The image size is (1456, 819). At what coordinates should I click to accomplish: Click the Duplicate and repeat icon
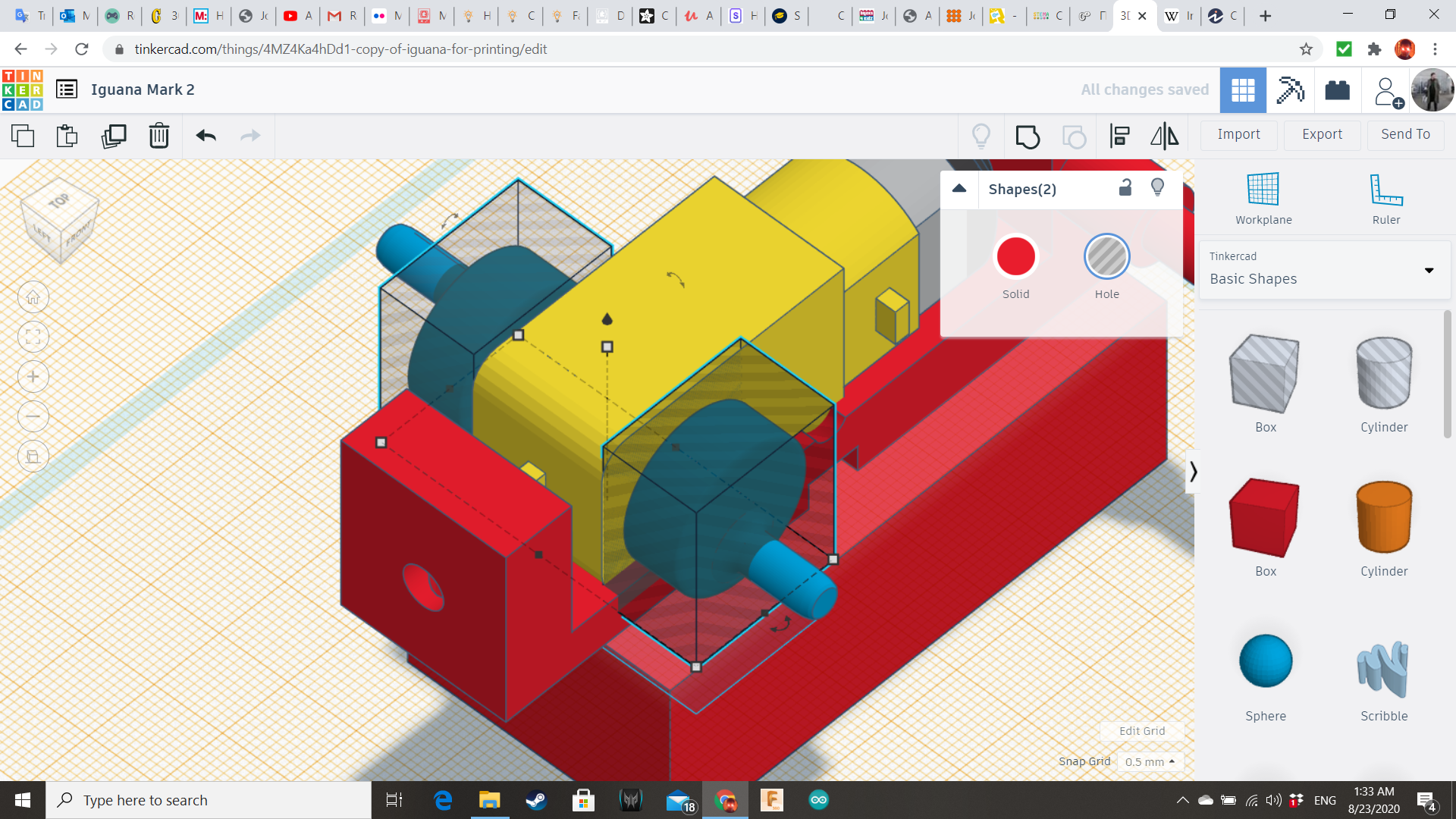pyautogui.click(x=114, y=136)
